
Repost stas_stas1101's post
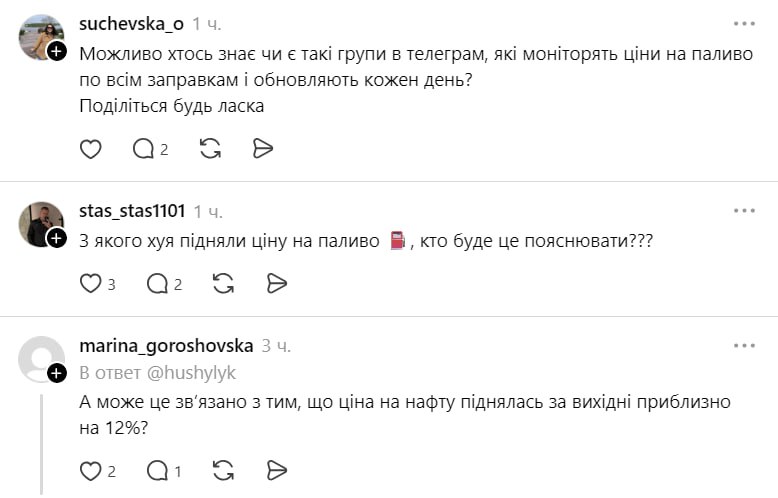pyautogui.click(x=224, y=284)
